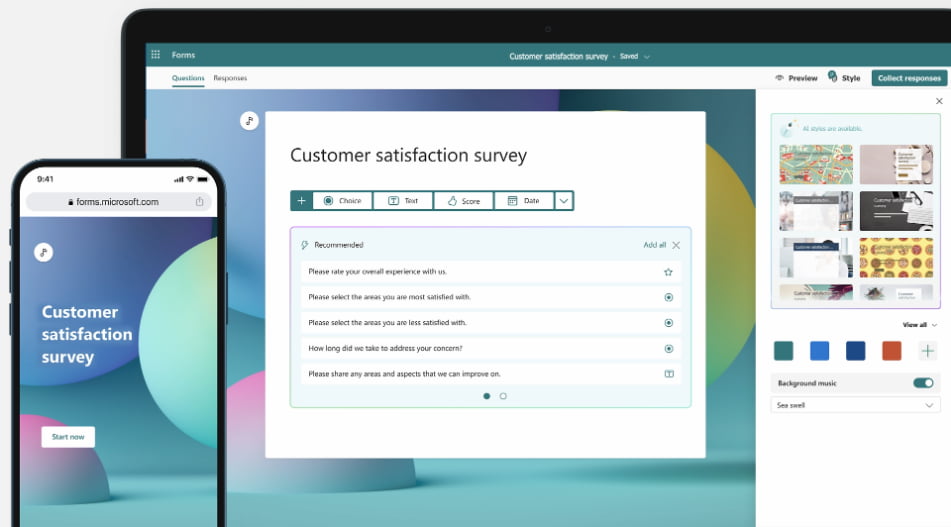
Task: Close the Style side panel
Action: tap(939, 101)
